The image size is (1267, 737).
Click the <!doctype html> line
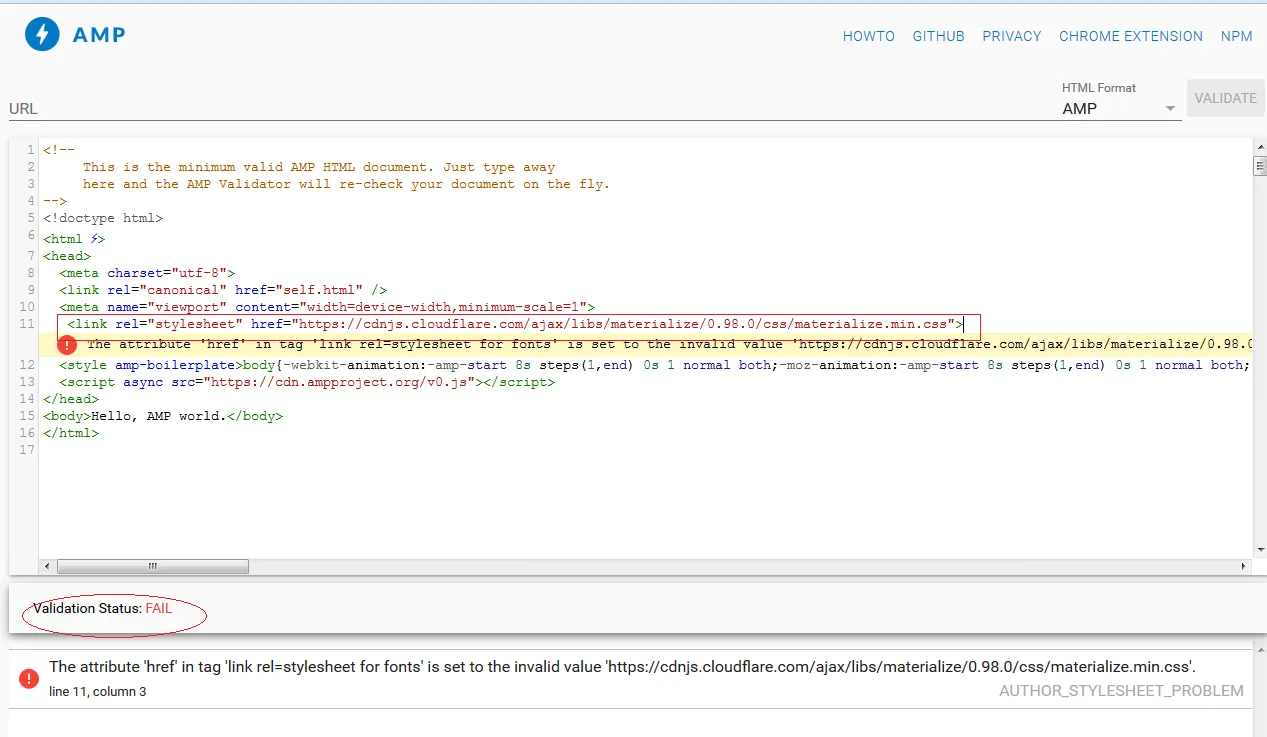click(x=103, y=217)
